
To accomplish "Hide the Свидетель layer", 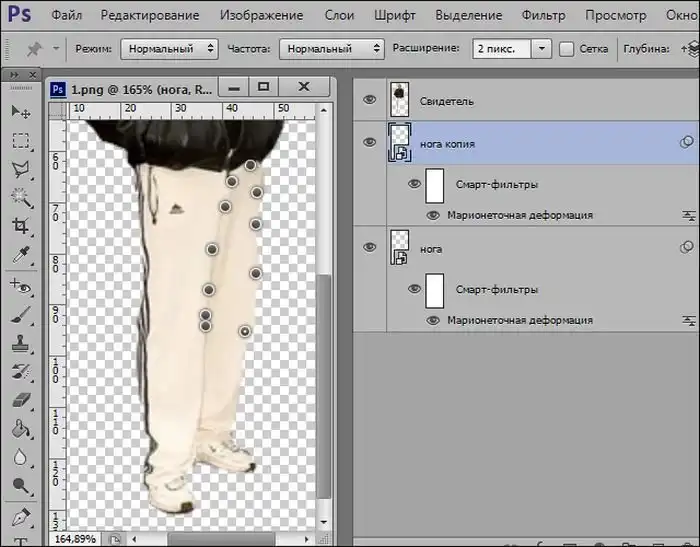I will [370, 100].
